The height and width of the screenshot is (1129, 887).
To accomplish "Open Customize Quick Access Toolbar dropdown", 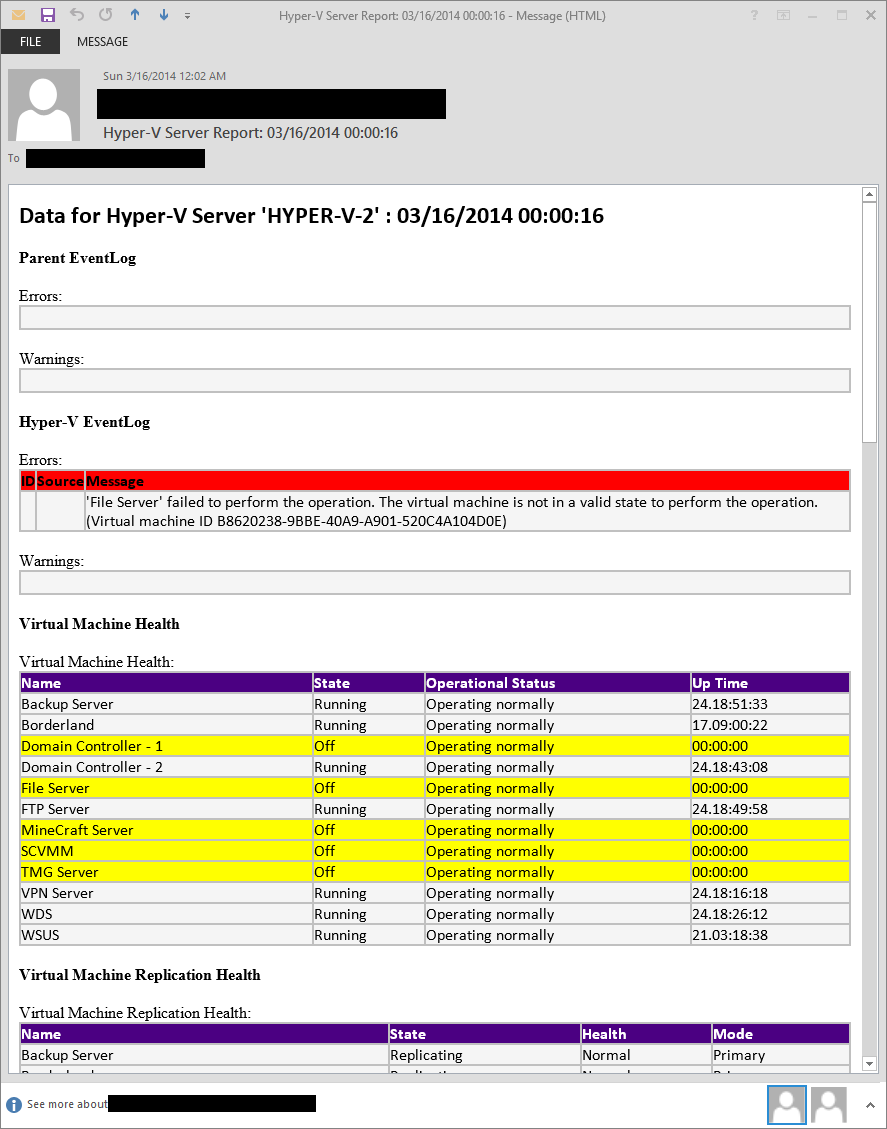I will click(x=187, y=15).
